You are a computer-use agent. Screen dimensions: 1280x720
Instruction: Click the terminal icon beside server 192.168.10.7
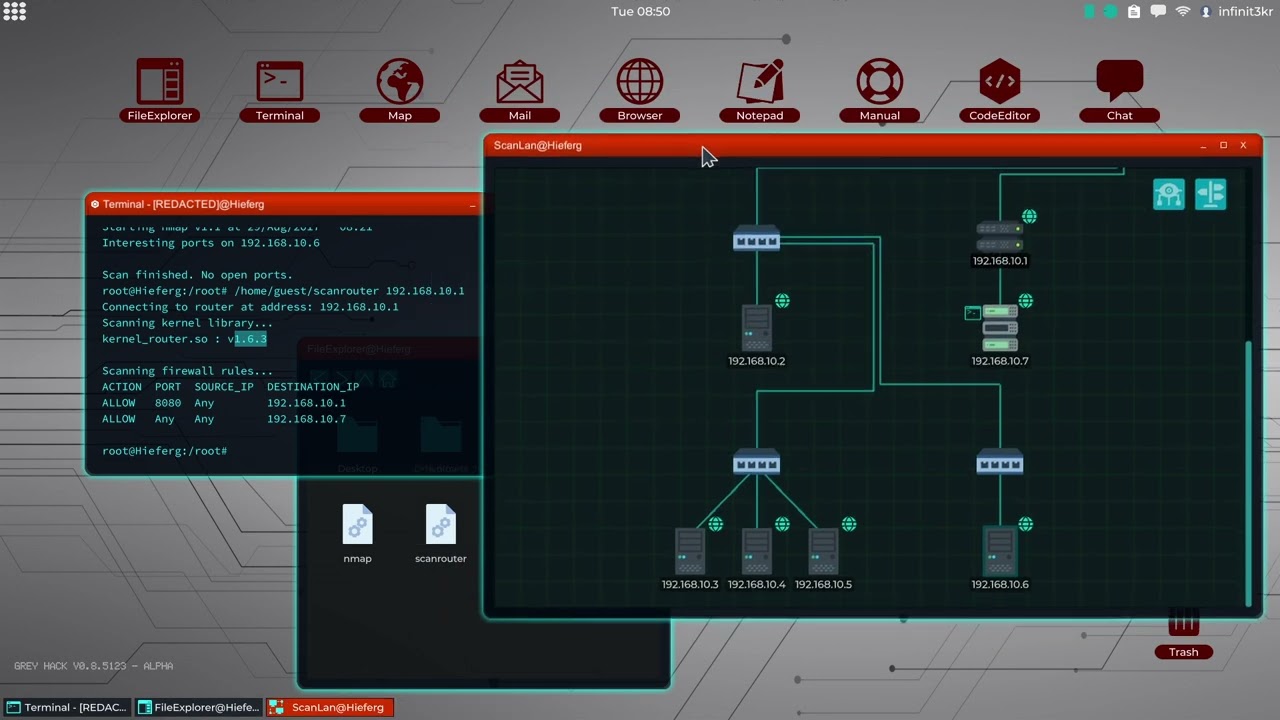tap(972, 313)
